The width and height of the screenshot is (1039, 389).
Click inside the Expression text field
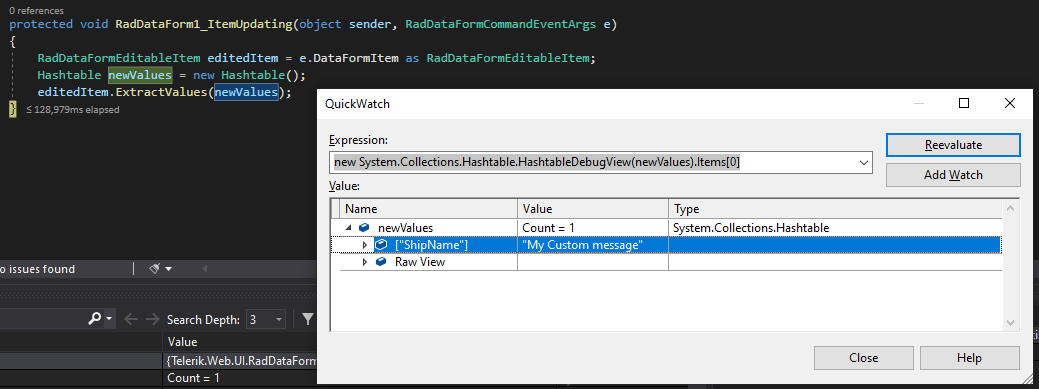click(593, 162)
